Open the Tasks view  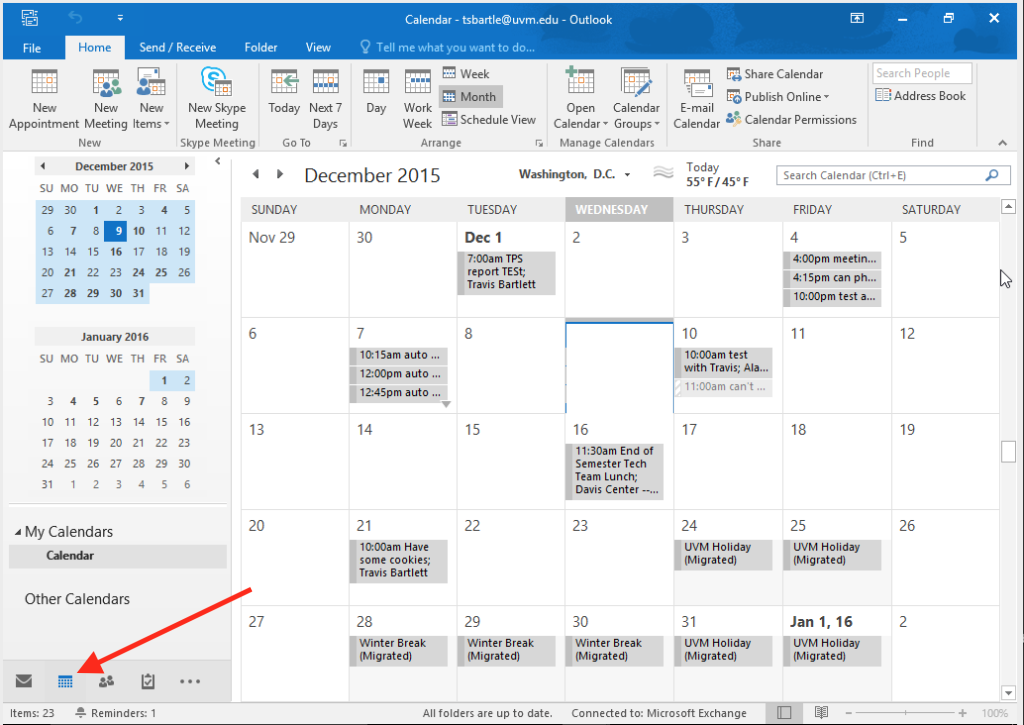[x=148, y=680]
